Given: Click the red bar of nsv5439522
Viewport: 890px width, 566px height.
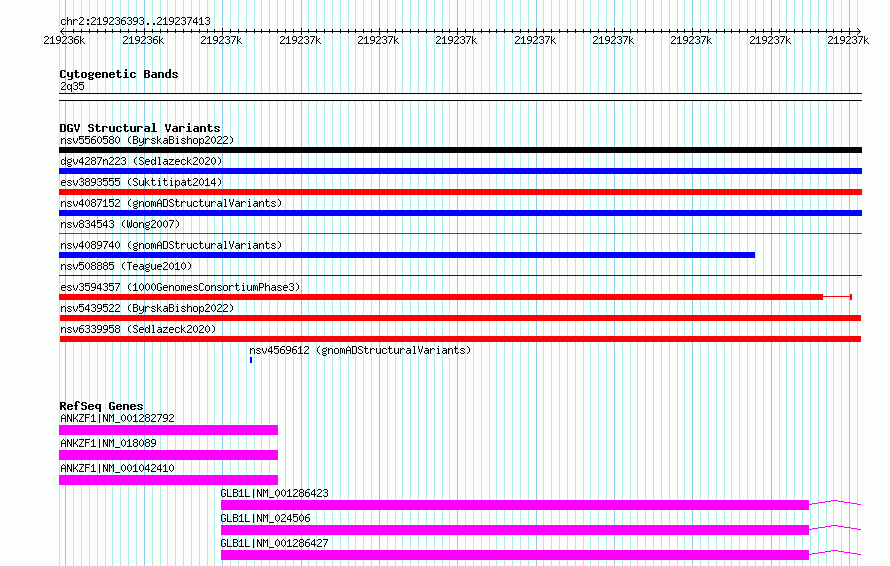Looking at the screenshot, I should pos(460,318).
